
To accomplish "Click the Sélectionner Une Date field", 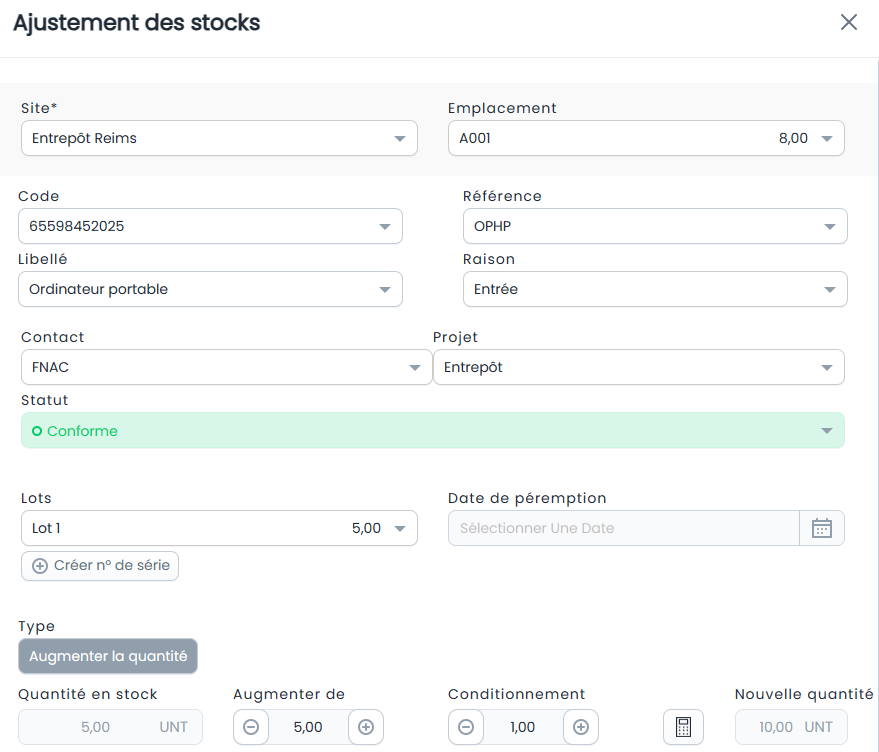I will 623,528.
